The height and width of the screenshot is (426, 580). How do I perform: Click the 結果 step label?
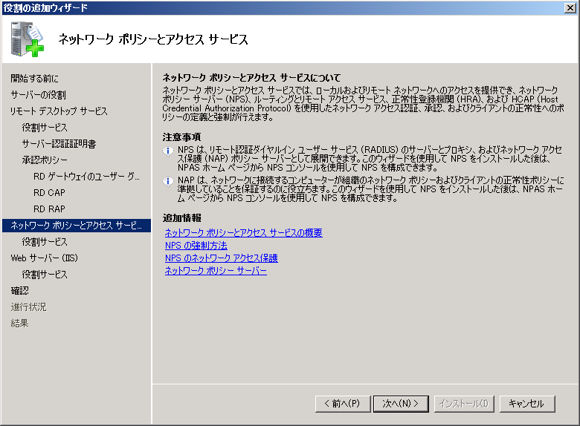point(20,323)
